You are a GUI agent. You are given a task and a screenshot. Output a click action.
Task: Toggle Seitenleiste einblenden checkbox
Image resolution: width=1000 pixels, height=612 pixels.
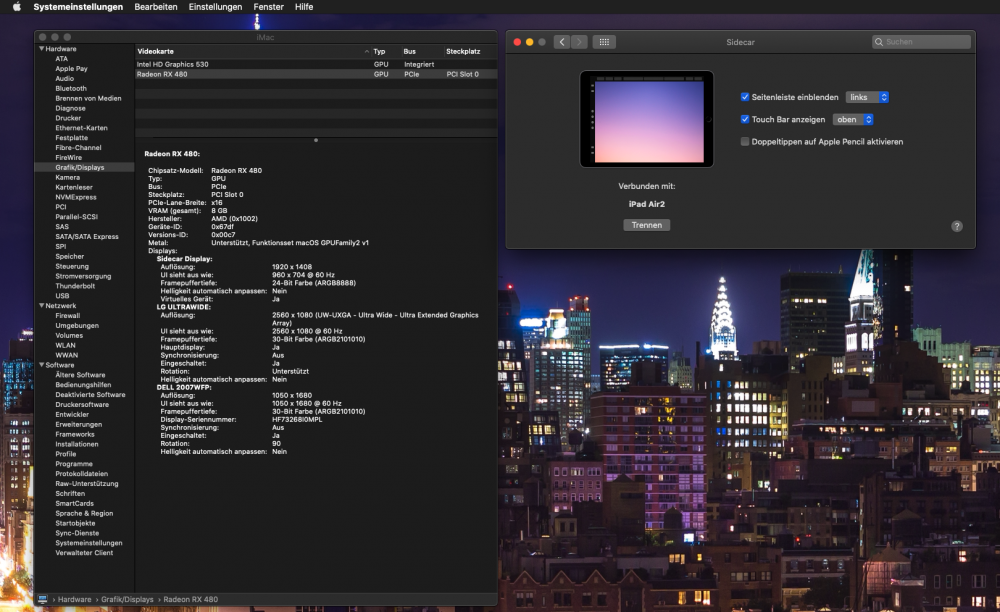point(744,97)
